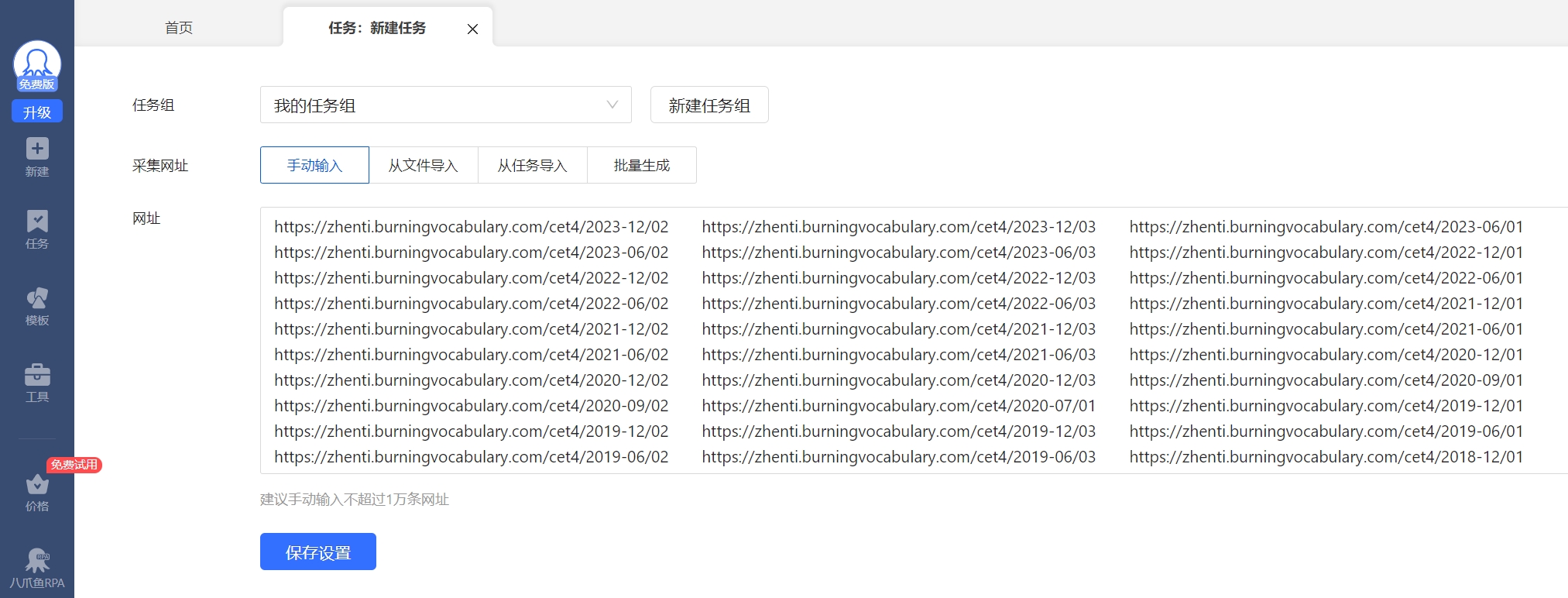Click URL ending cet4/2023-12/03
This screenshot has height=598, width=1568.
click(899, 227)
